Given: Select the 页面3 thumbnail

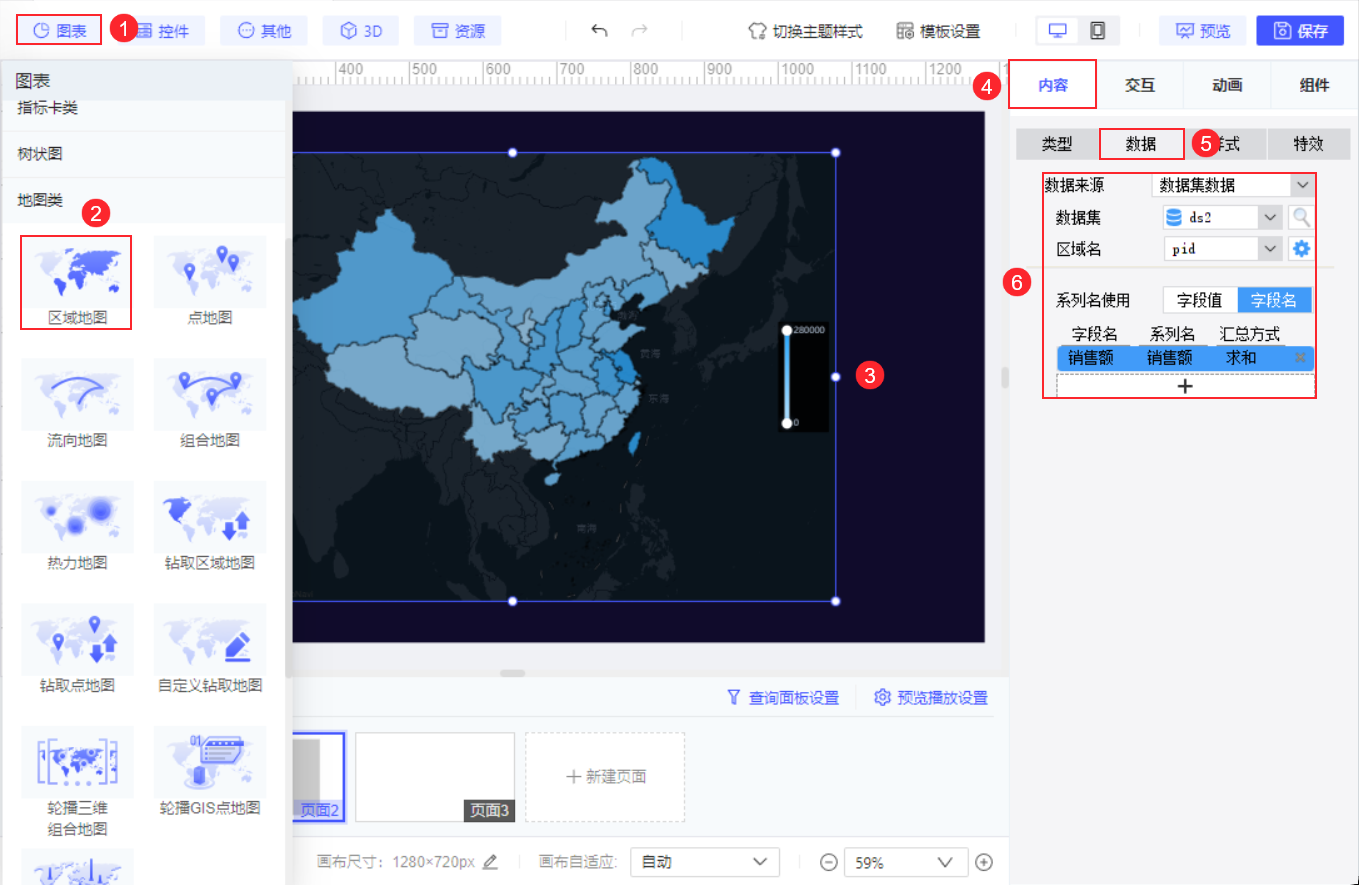Looking at the screenshot, I should point(435,777).
